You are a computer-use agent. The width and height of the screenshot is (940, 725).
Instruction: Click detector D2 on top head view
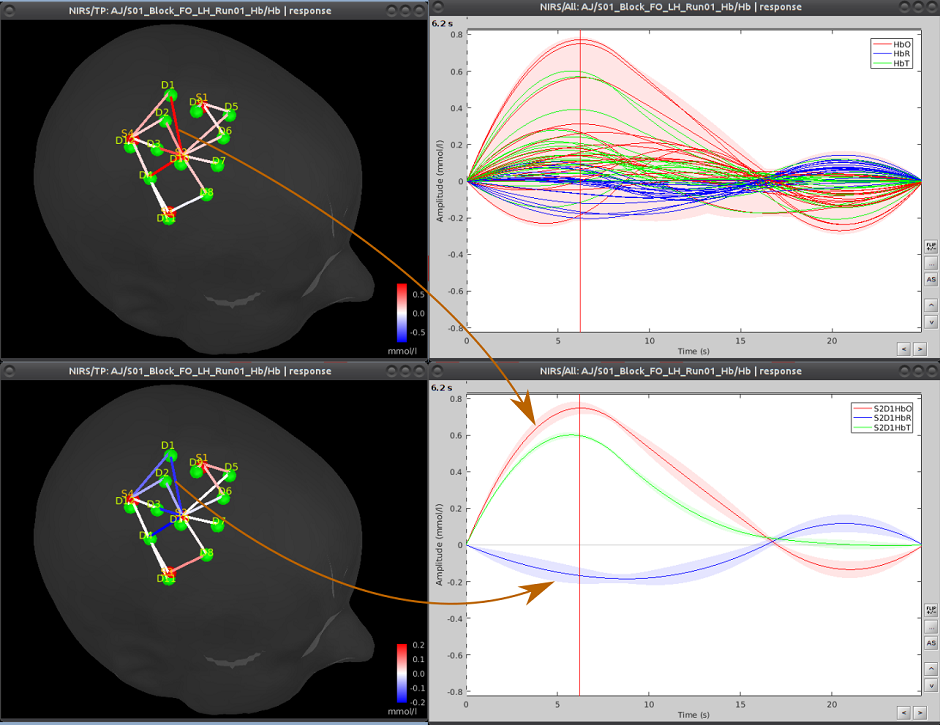coord(165,121)
